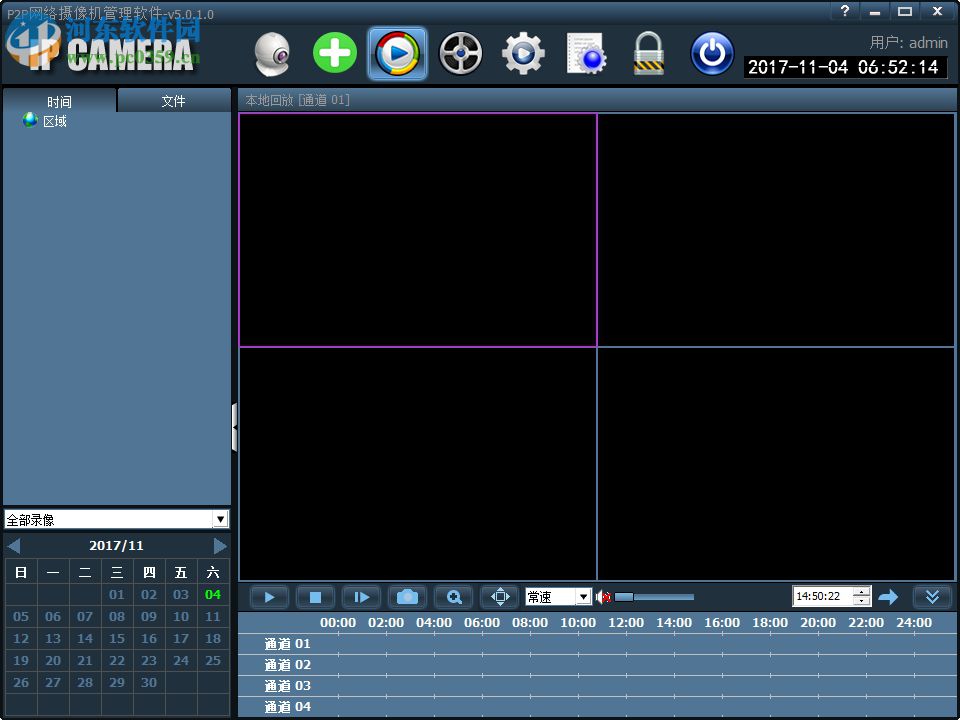Screen dimensions: 960x720
Task: Switch to the 时间 tab
Action: coord(59,101)
